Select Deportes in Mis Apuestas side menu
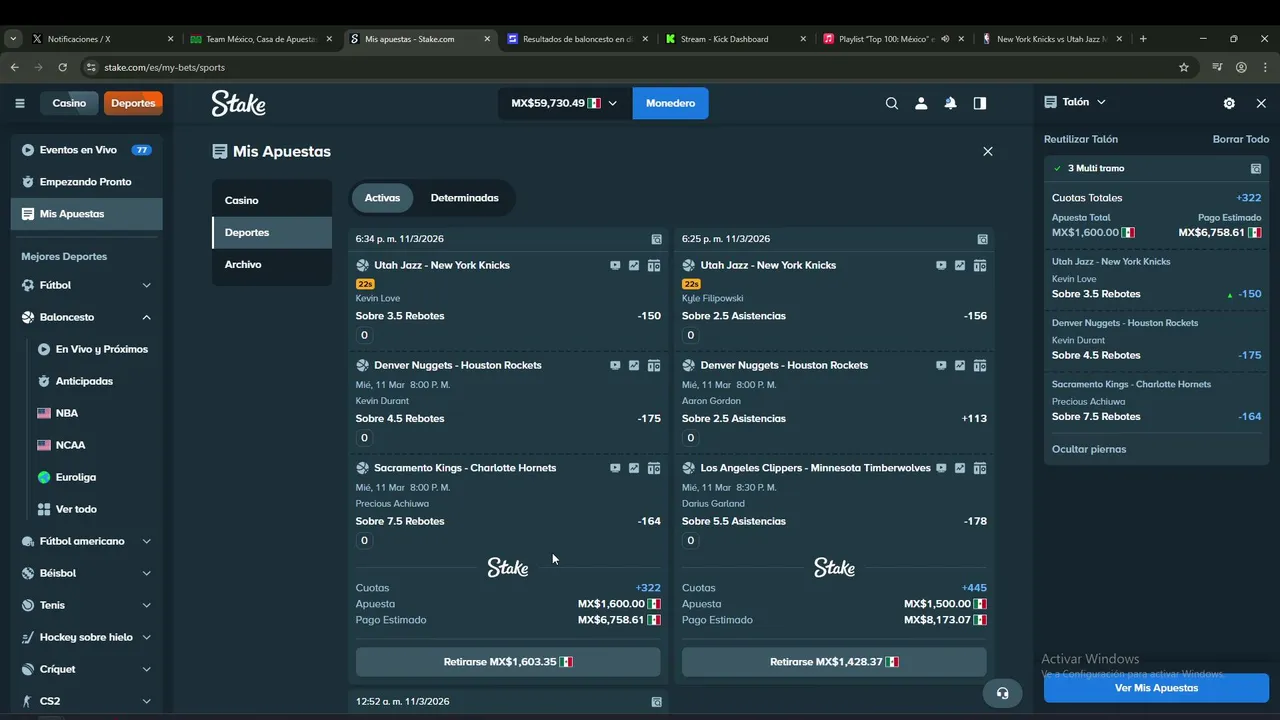 (272, 232)
